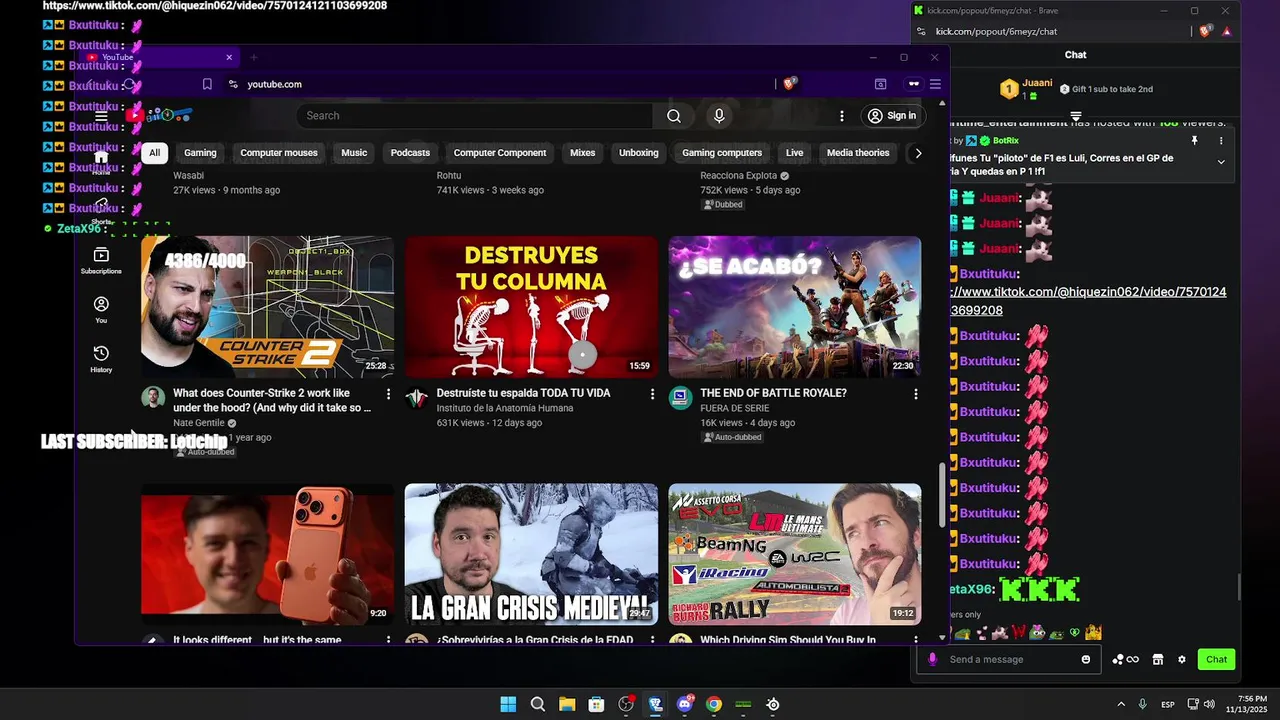Click the YouTube page vertical scrollbar thumb
This screenshot has width=1280, height=720.
(x=942, y=496)
